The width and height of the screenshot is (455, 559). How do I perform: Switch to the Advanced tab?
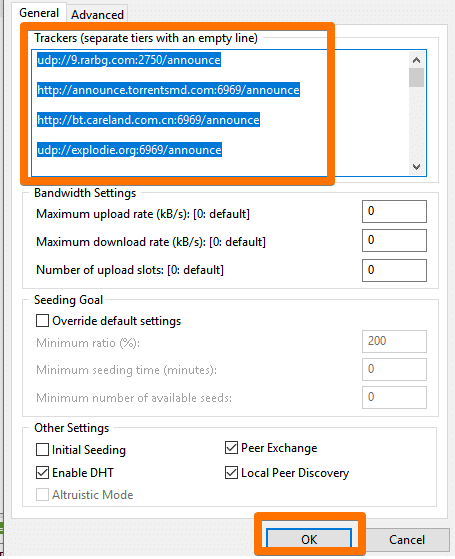tap(97, 15)
